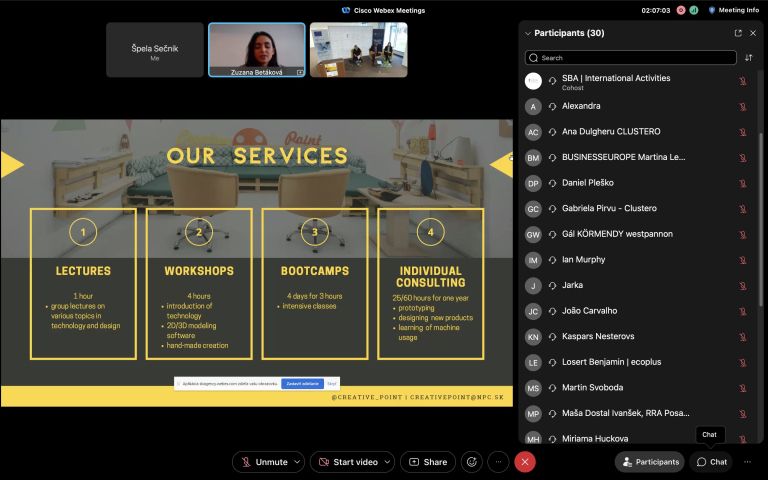768x480 pixels.
Task: Click the muted mic icon for Daniel Pleško
Action: click(x=743, y=183)
